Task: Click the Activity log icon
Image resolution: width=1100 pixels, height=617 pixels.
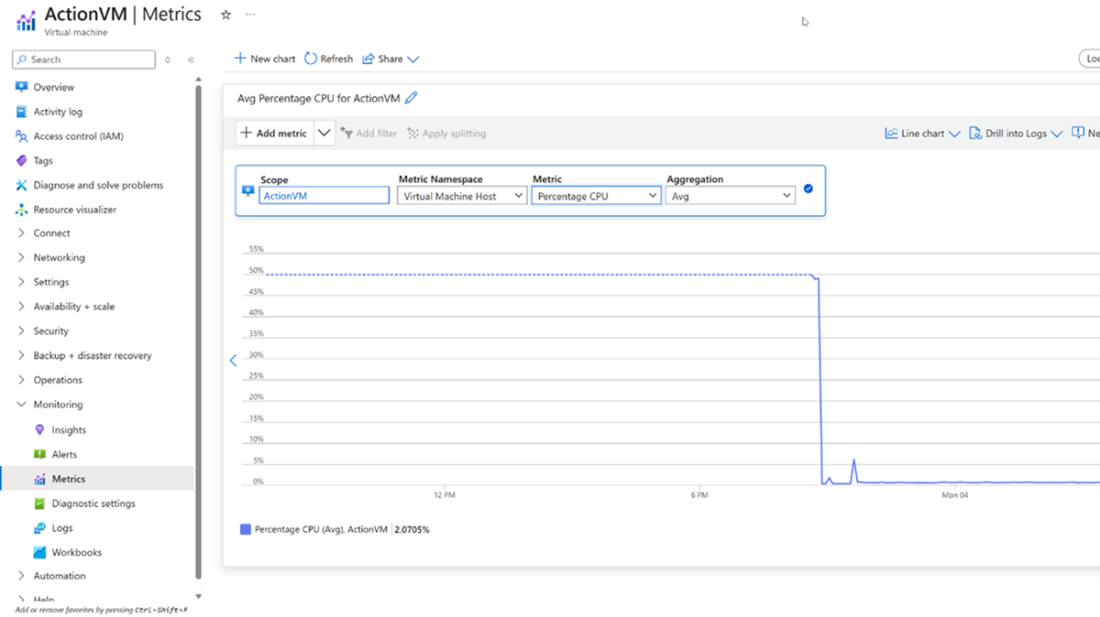Action: [x=21, y=111]
